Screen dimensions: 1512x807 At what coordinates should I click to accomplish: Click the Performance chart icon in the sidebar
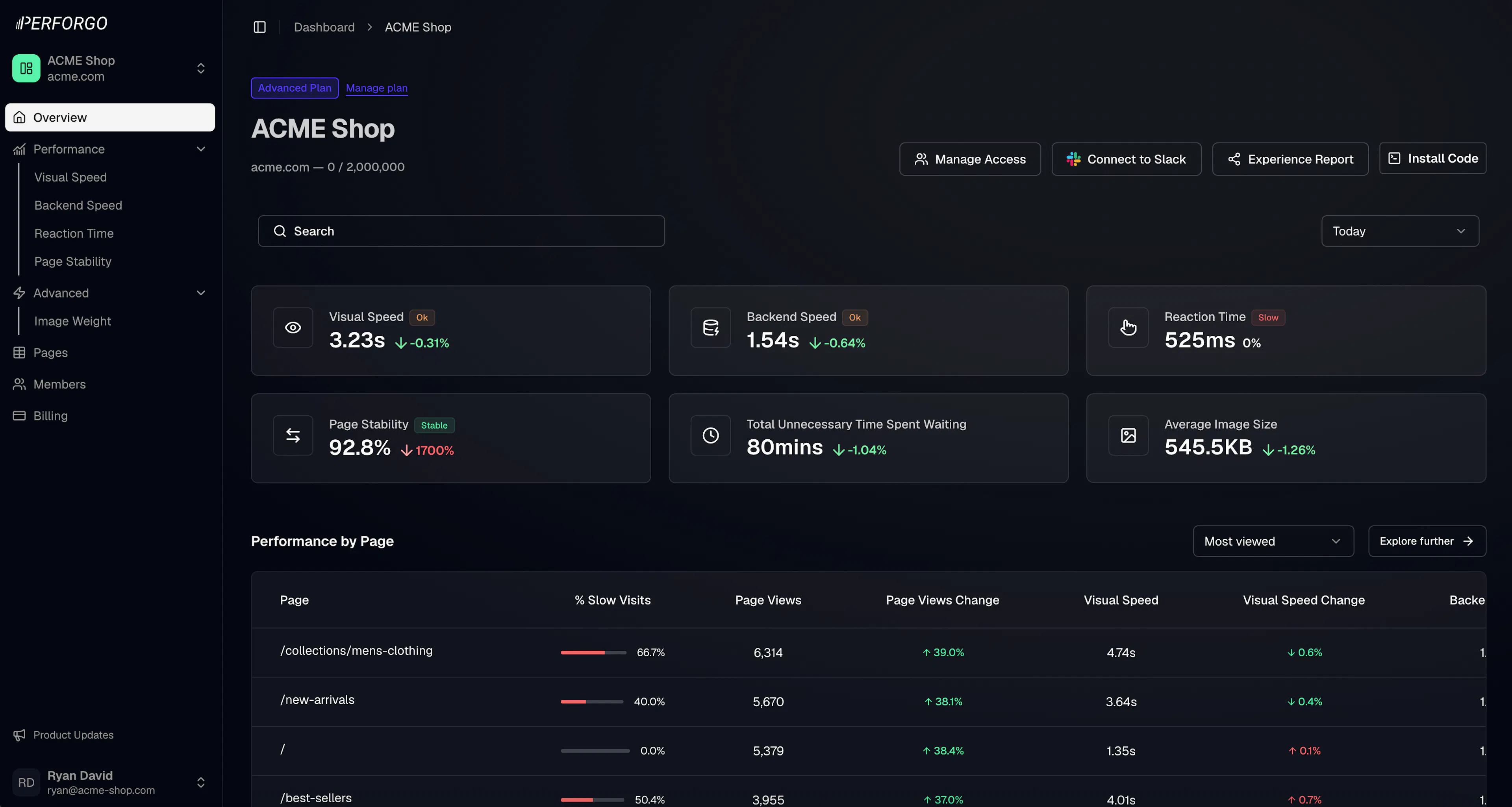(x=19, y=149)
